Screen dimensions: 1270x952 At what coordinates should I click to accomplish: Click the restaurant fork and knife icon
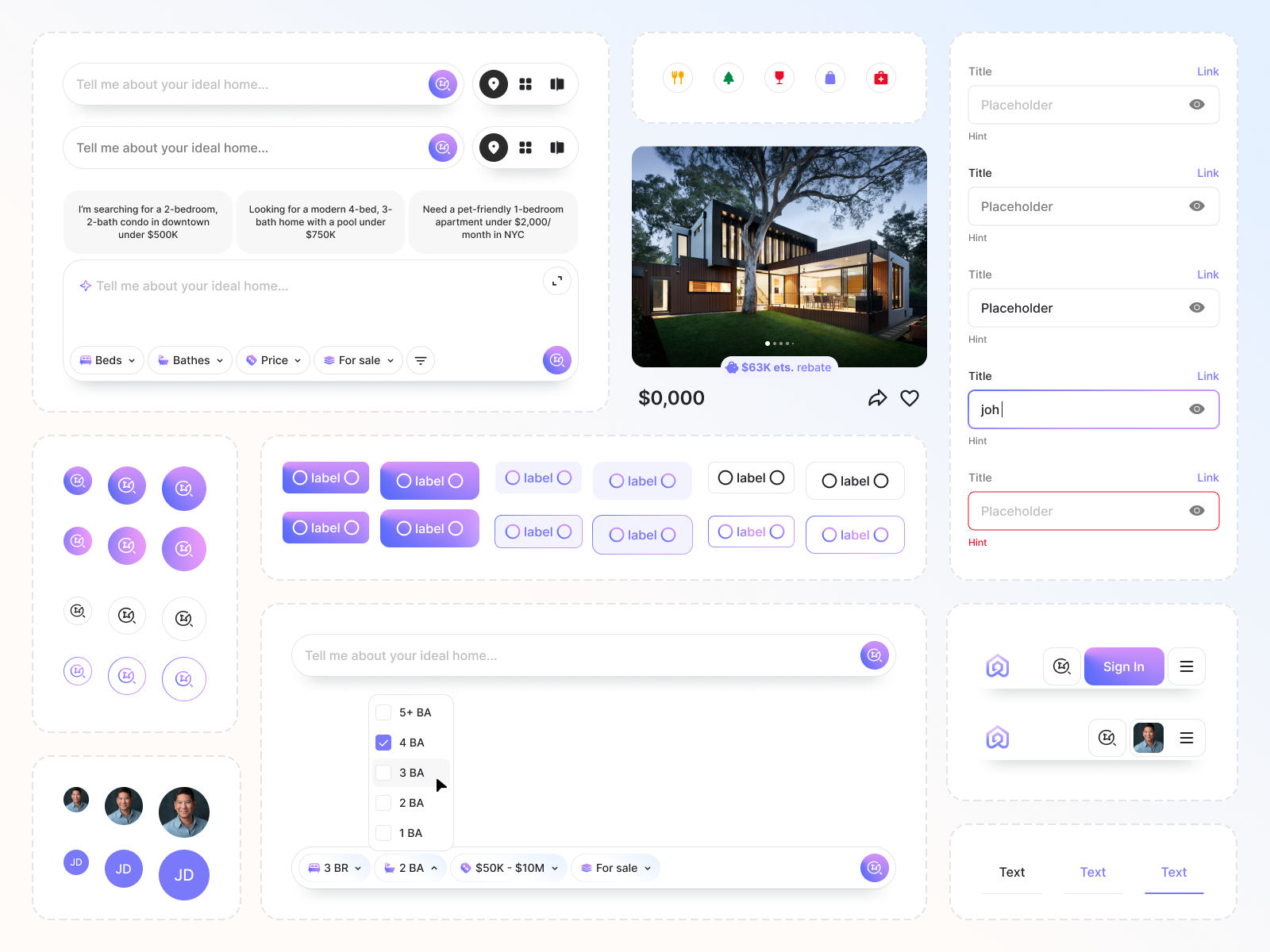click(x=678, y=78)
